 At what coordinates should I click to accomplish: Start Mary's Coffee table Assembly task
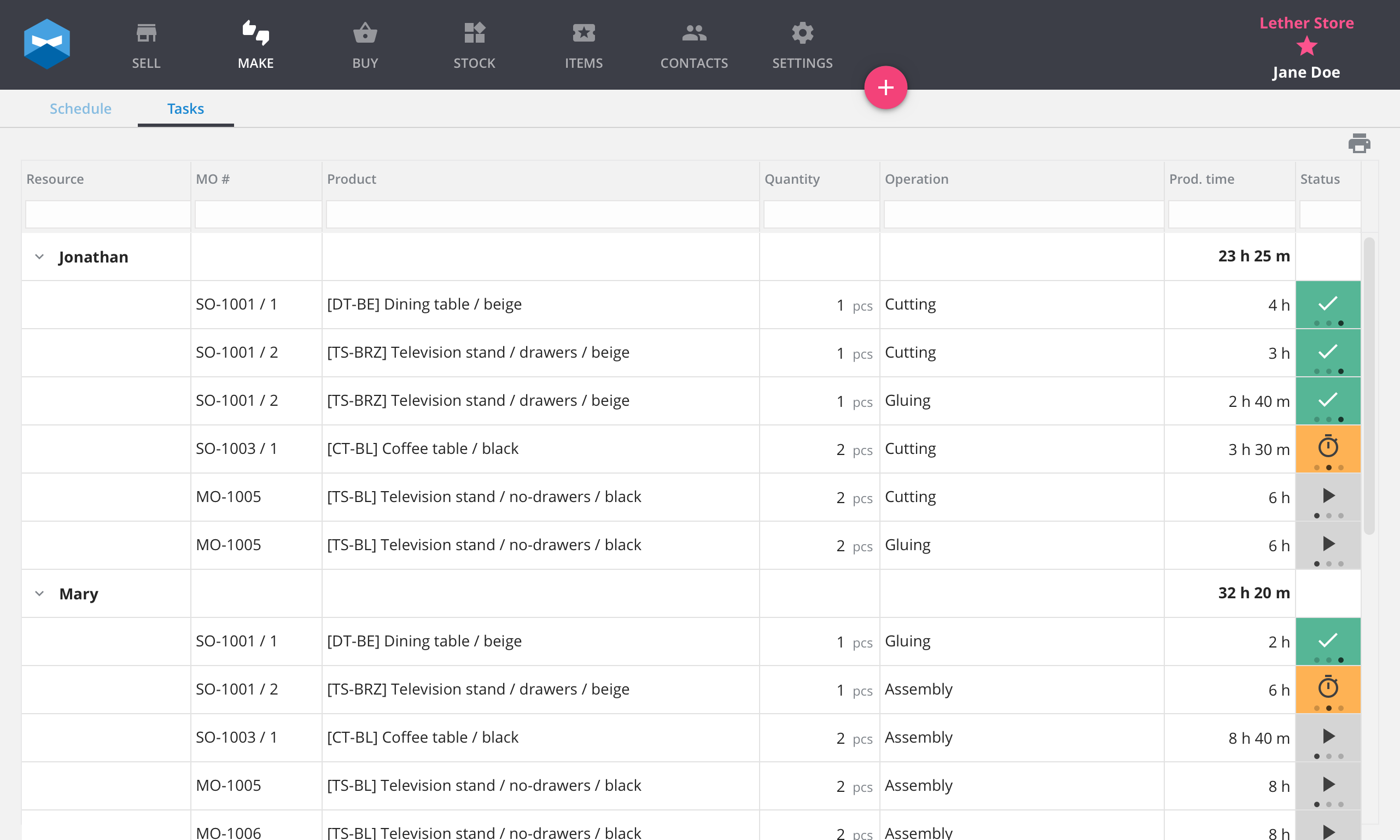pyautogui.click(x=1328, y=737)
